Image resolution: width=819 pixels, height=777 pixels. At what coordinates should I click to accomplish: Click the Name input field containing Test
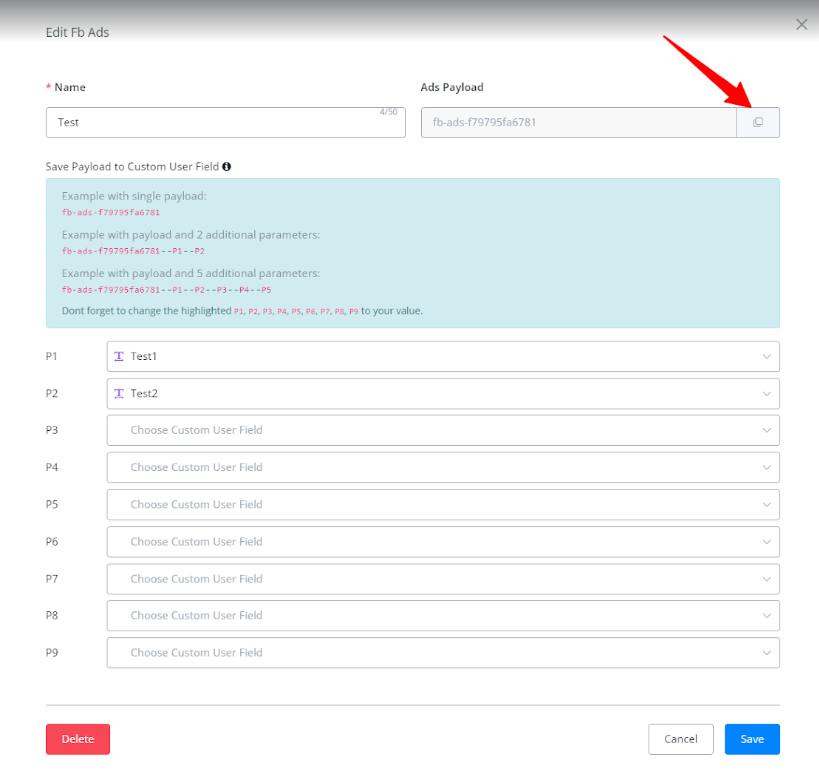225,123
